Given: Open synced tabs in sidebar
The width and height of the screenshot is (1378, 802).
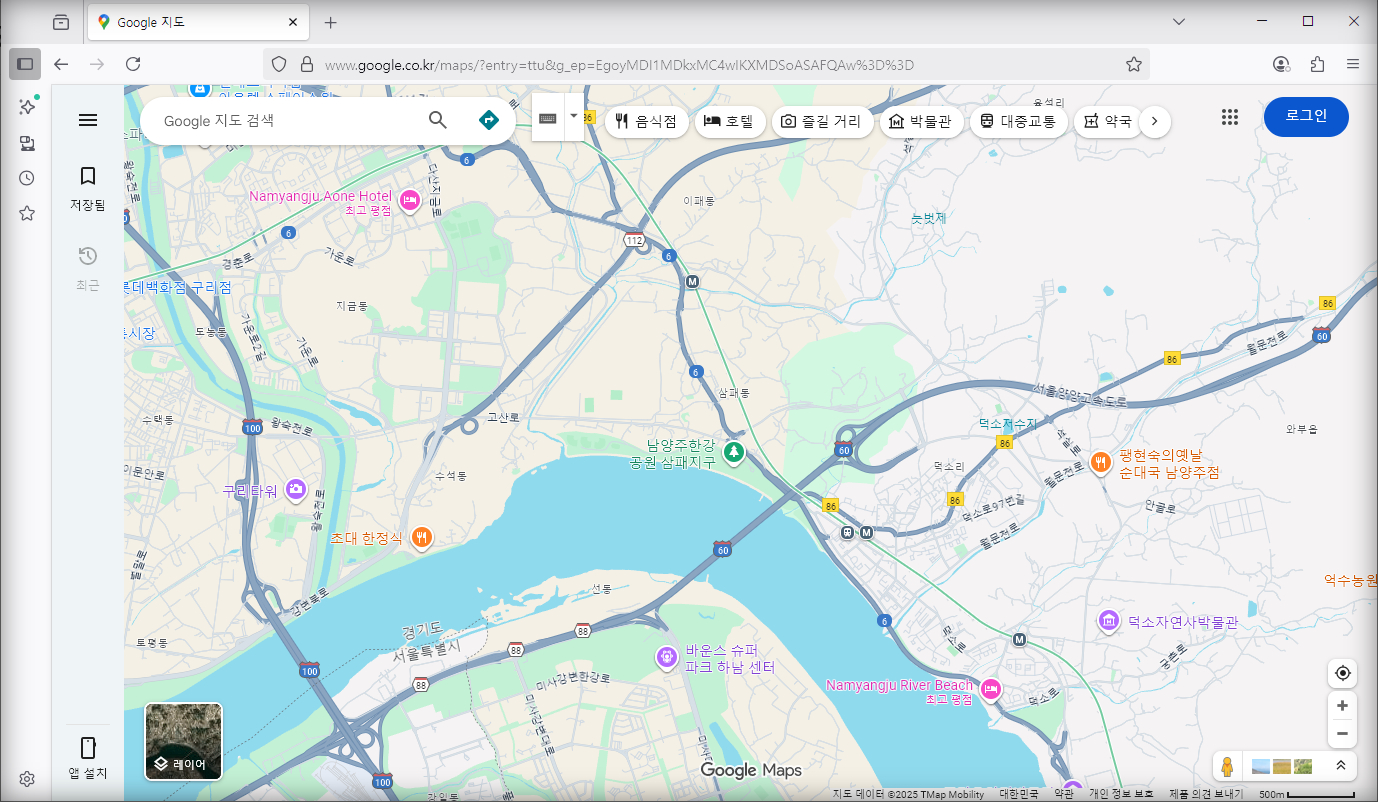Looking at the screenshot, I should click(x=27, y=143).
